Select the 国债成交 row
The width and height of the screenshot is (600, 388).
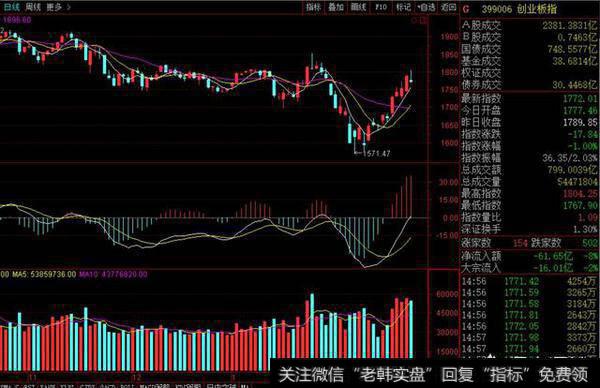click(530, 49)
